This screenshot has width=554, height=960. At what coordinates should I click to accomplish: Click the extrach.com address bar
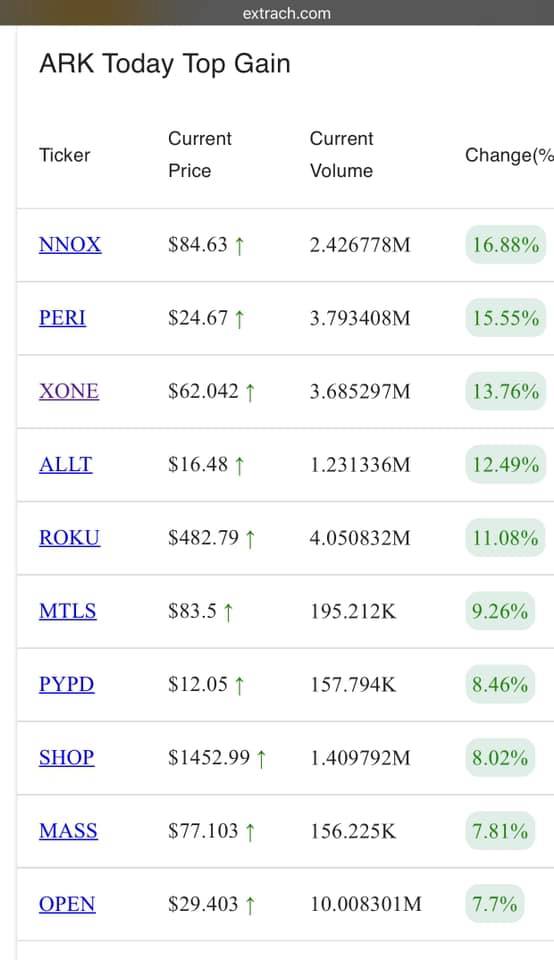[x=286, y=13]
